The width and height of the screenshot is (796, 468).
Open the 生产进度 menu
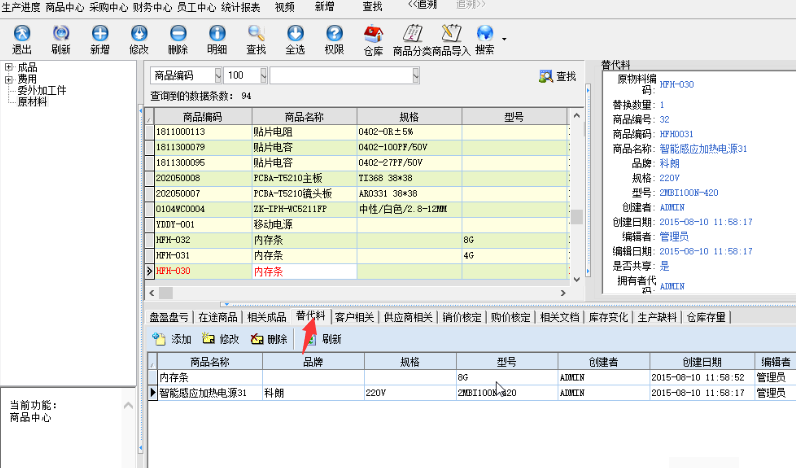[x=21, y=8]
